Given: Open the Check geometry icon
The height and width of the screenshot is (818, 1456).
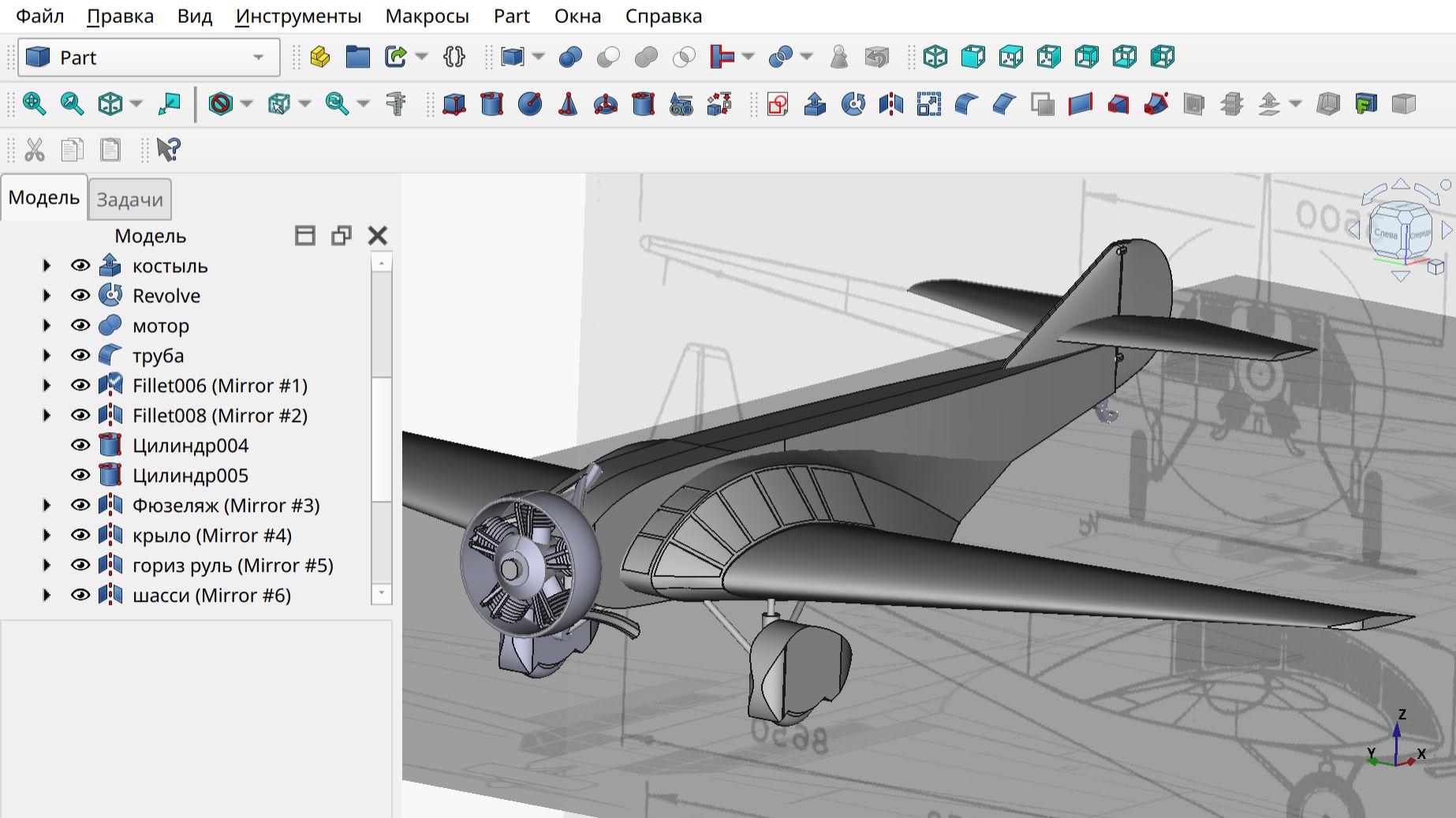Looking at the screenshot, I should coord(839,57).
